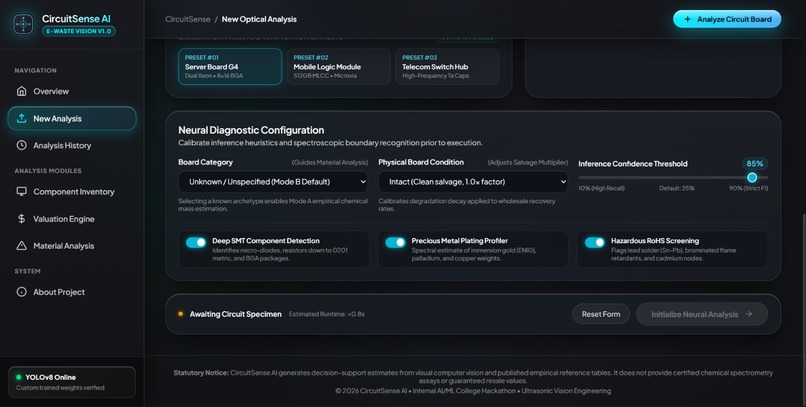The image size is (806, 407).
Task: Go to New Analysis section
Action: click(72, 118)
